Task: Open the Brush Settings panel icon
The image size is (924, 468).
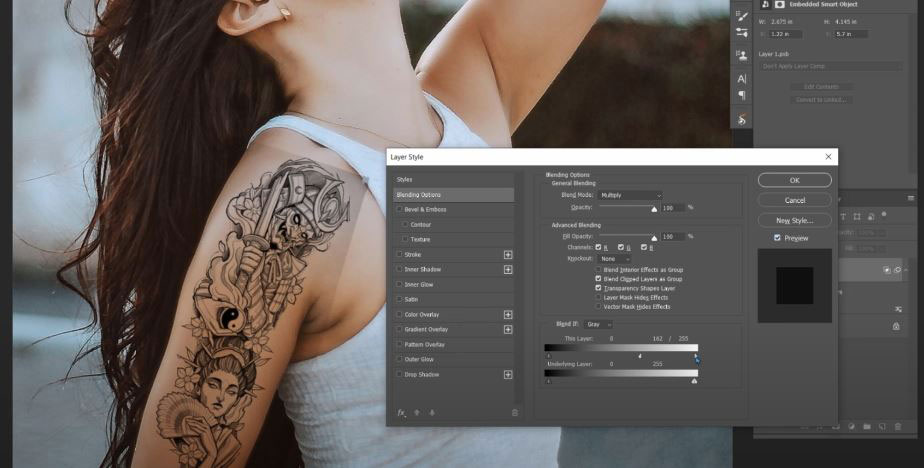Action: coord(741,16)
